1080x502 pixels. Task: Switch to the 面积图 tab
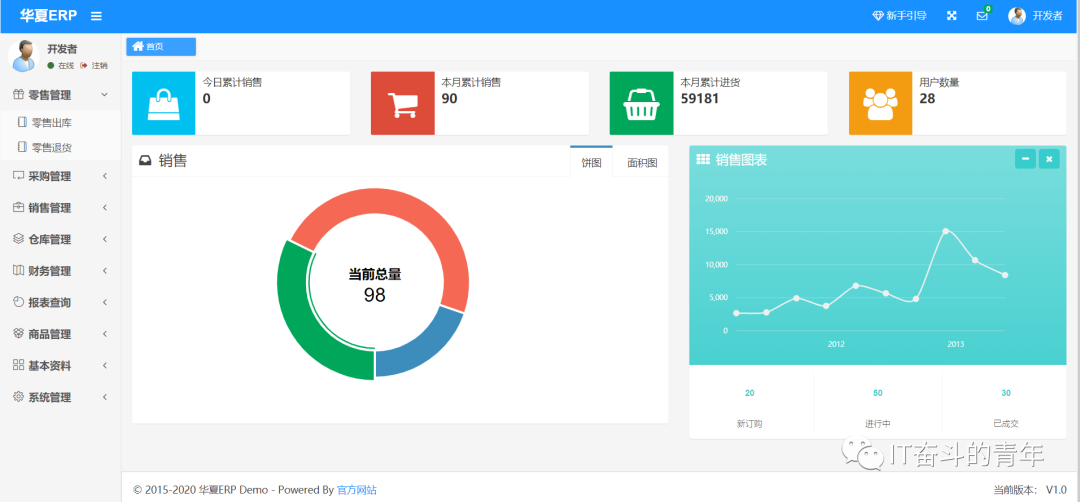tap(642, 163)
